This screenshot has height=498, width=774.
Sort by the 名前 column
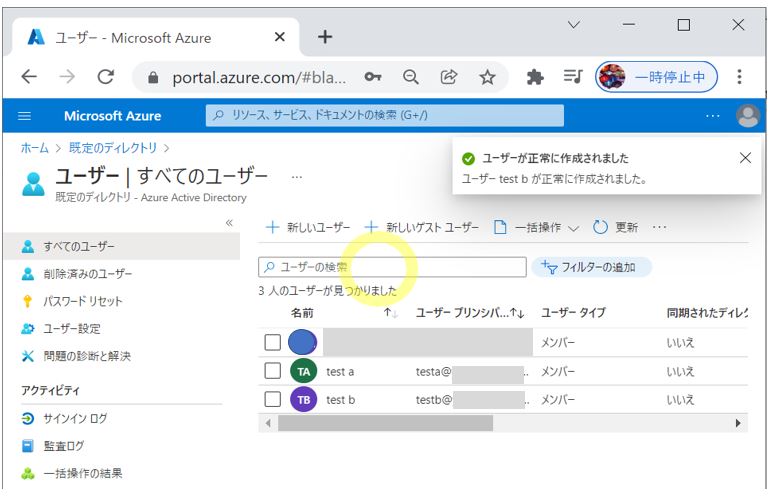pyautogui.click(x=302, y=313)
